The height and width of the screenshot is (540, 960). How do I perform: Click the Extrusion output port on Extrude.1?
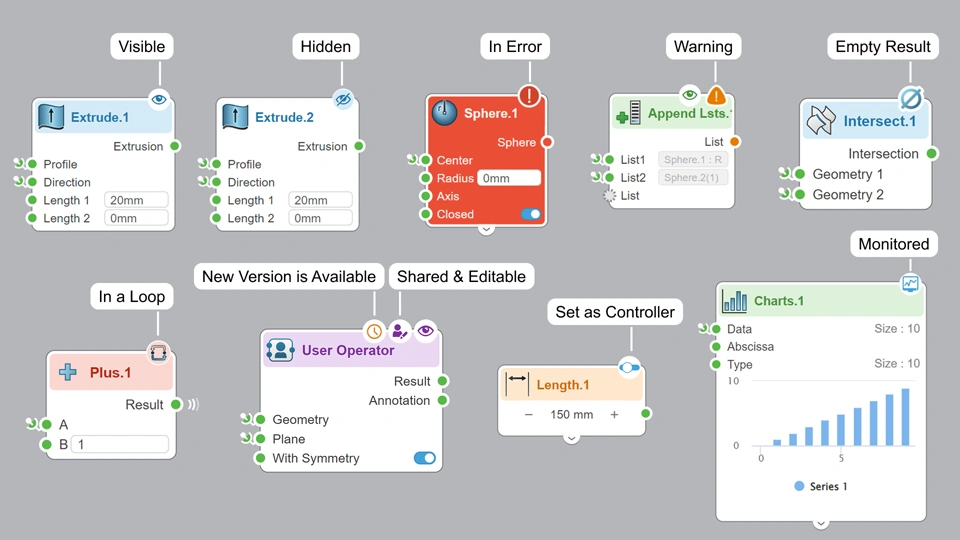tap(175, 146)
